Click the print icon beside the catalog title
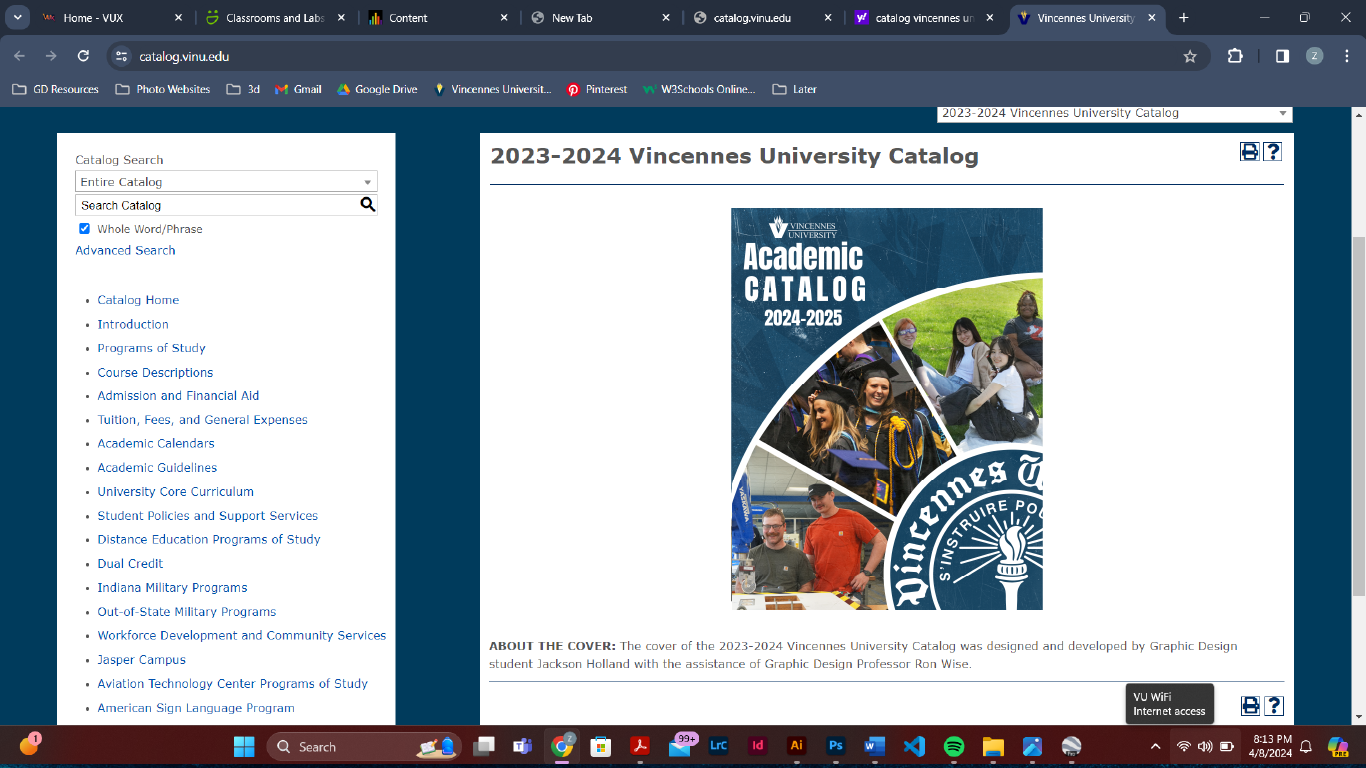1366x768 pixels. coord(1249,151)
